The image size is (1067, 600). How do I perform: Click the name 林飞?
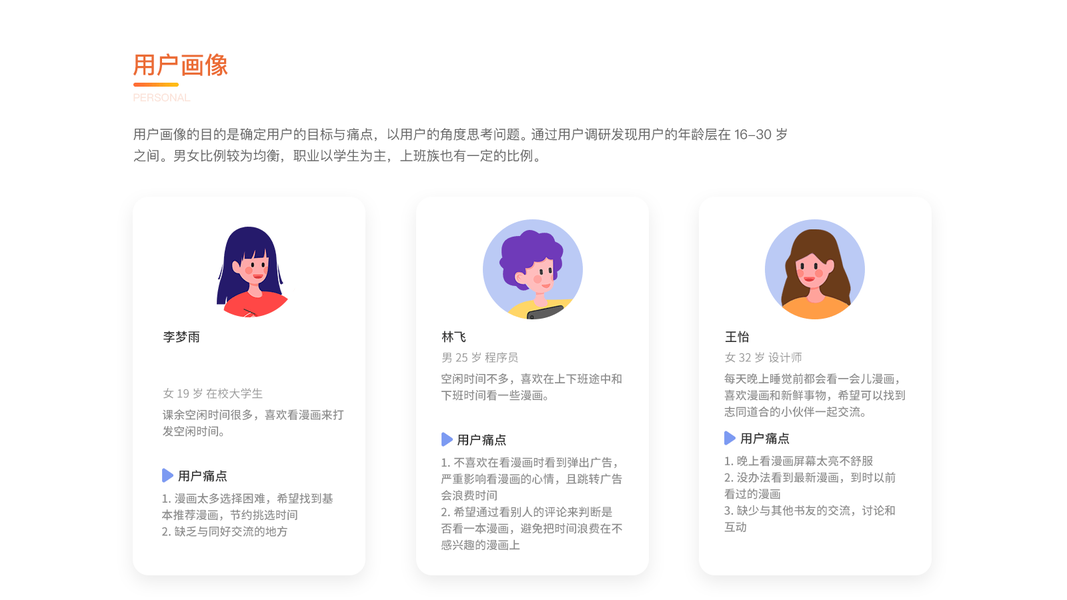(454, 337)
